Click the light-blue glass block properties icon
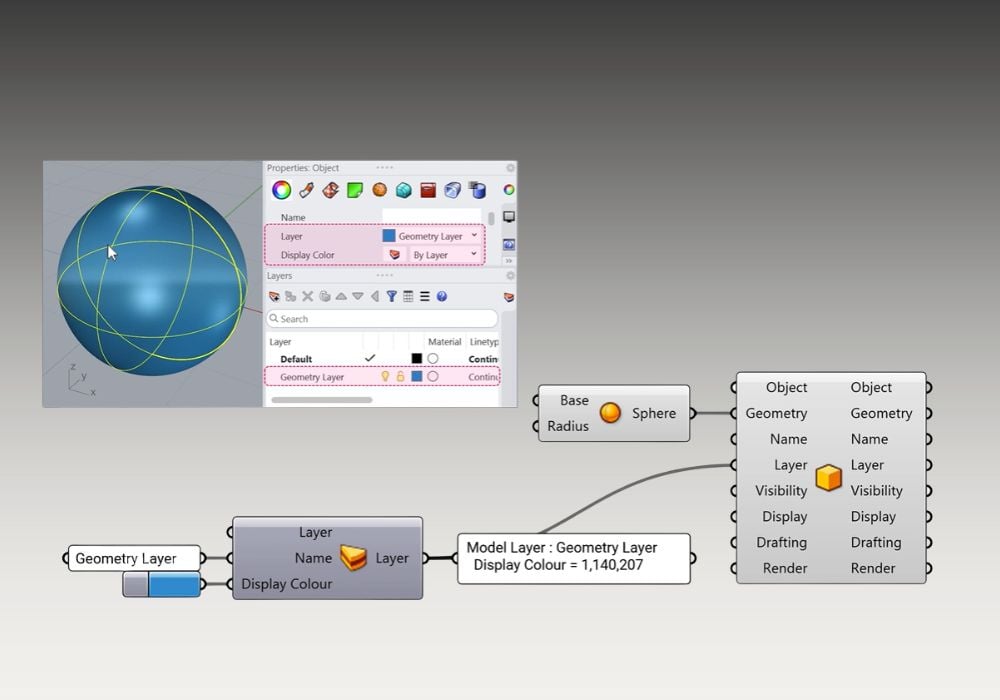The width and height of the screenshot is (1000, 700). pos(452,190)
